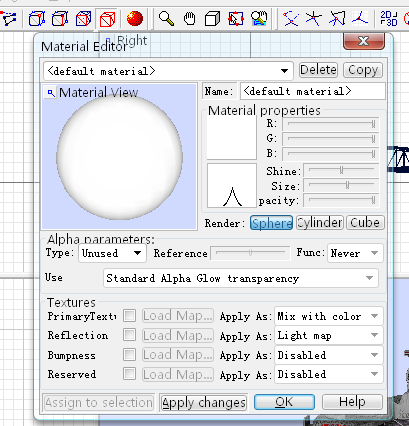Click the white 3D box toolbar icon

[x=212, y=19]
